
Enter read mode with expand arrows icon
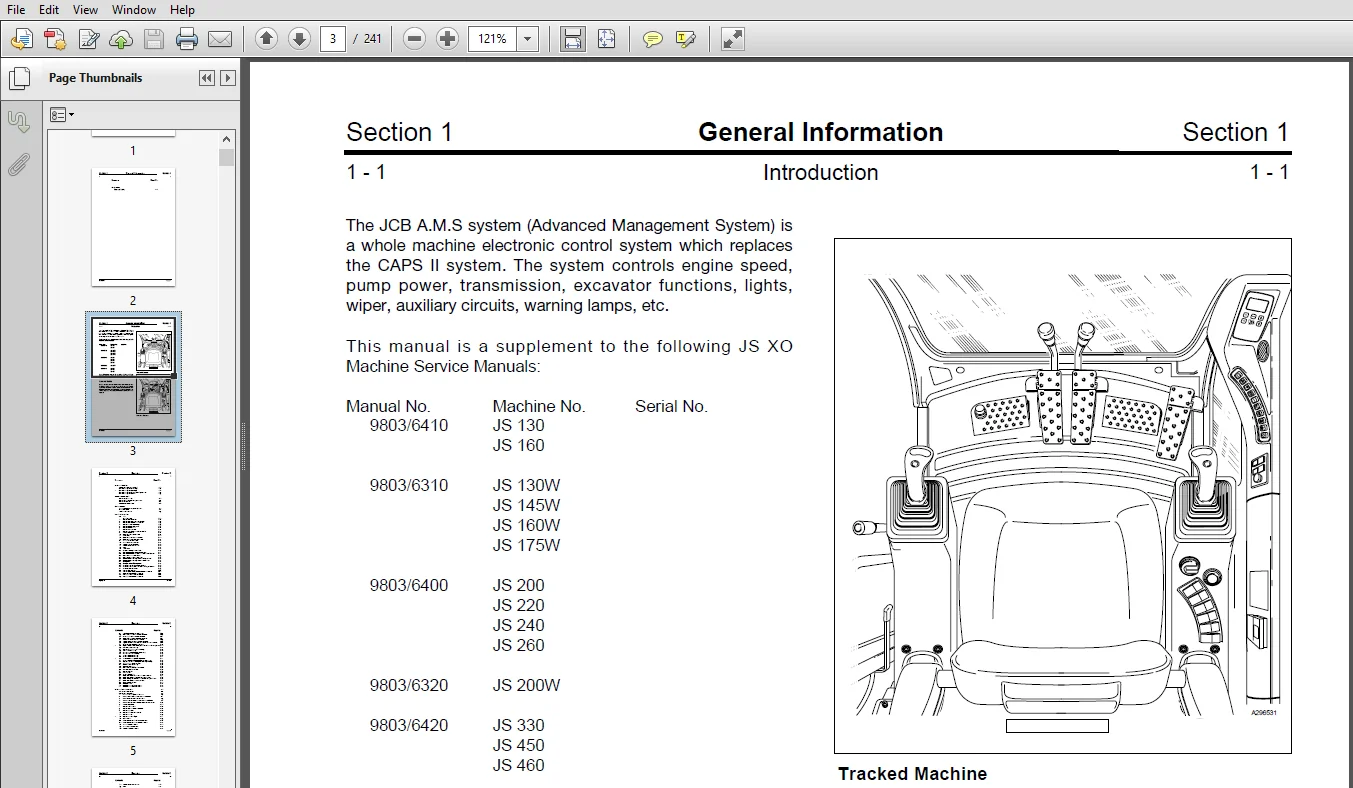[732, 39]
